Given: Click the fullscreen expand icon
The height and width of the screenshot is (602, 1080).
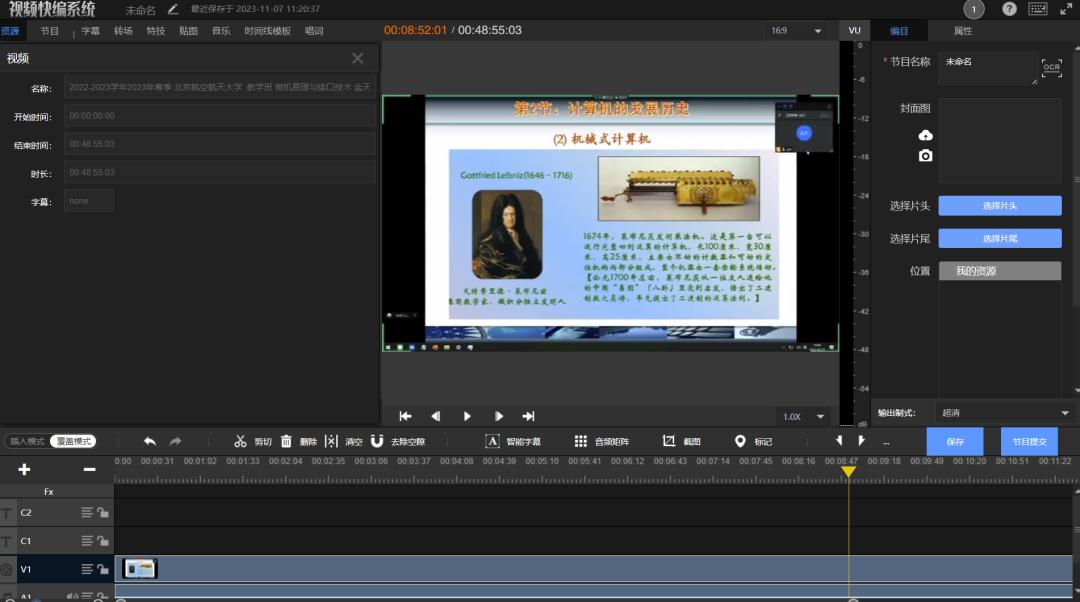Looking at the screenshot, I should [1066, 9].
